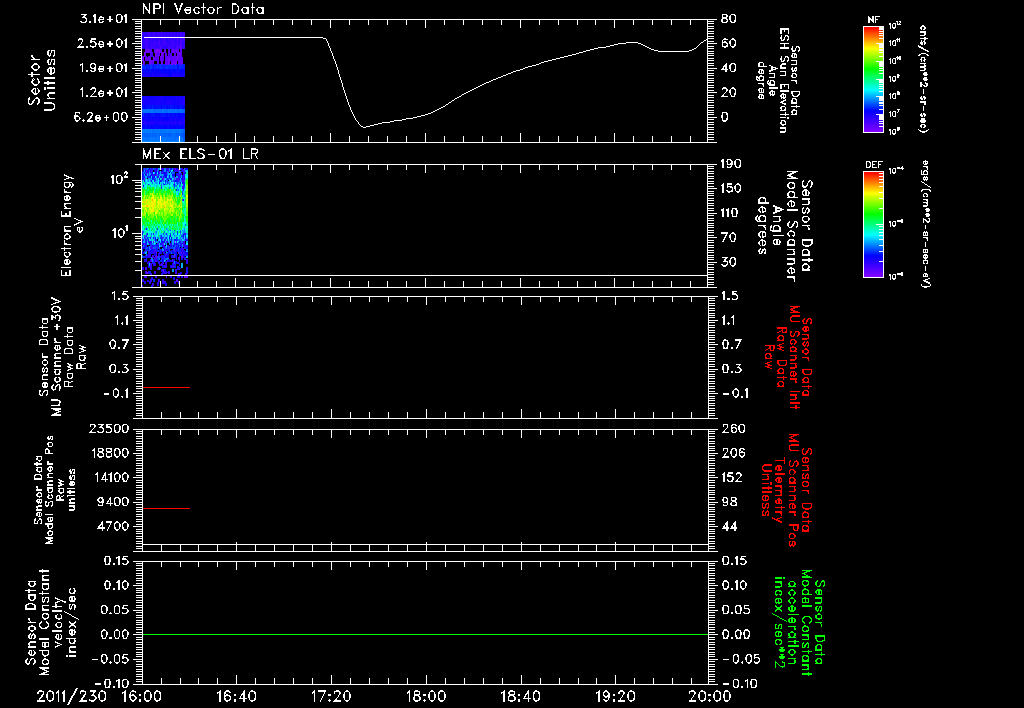Click the '260' telemetry tick value
The image size is (1024, 708).
point(732,428)
